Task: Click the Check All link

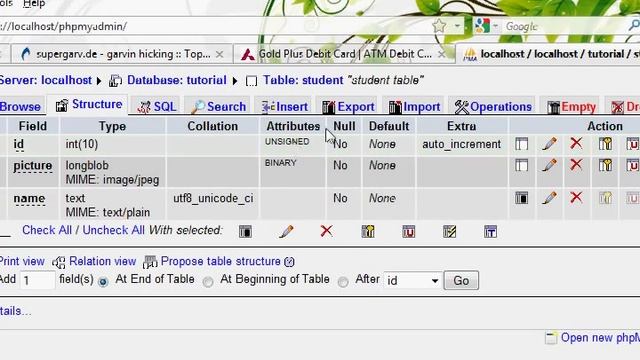Action: click(47, 230)
